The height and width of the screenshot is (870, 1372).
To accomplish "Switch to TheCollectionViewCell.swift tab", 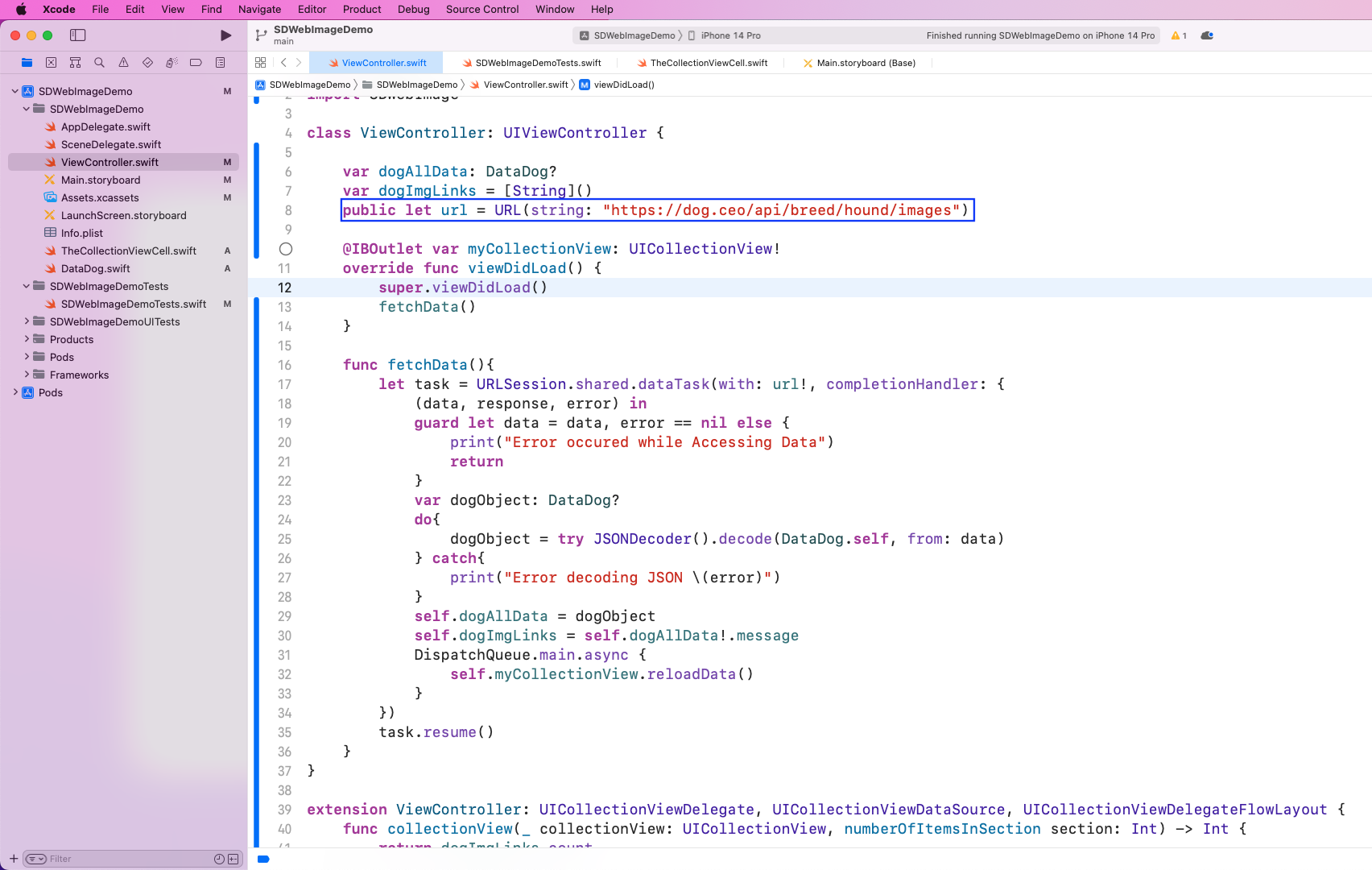I will pos(702,63).
